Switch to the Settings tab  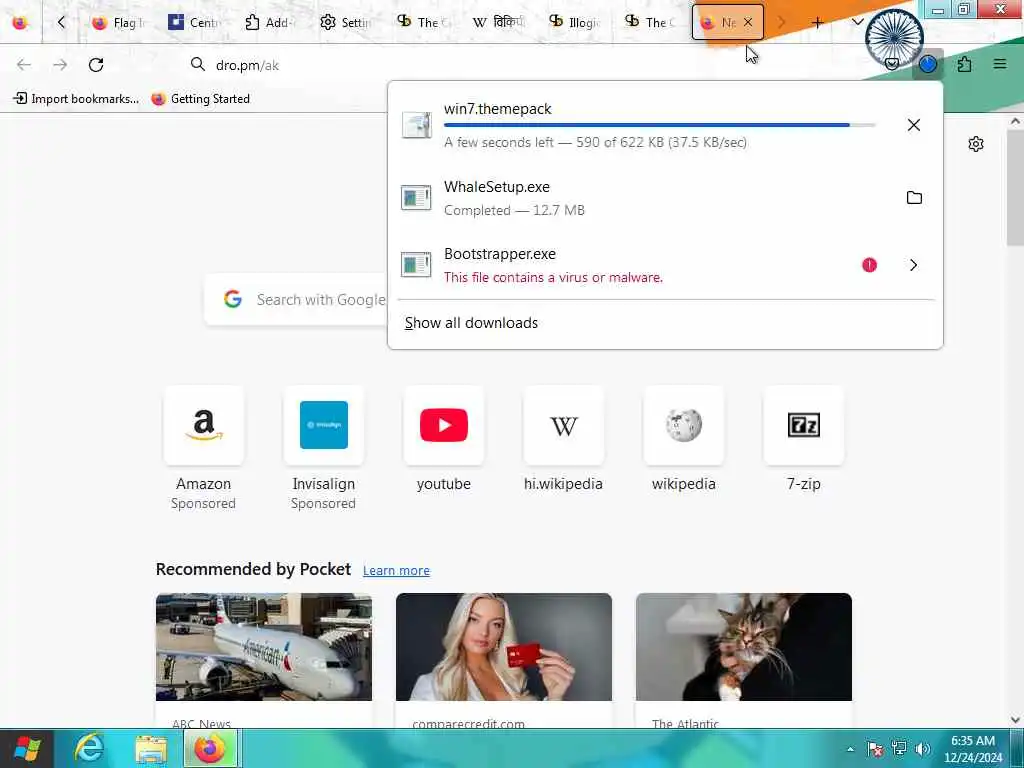[x=346, y=23]
